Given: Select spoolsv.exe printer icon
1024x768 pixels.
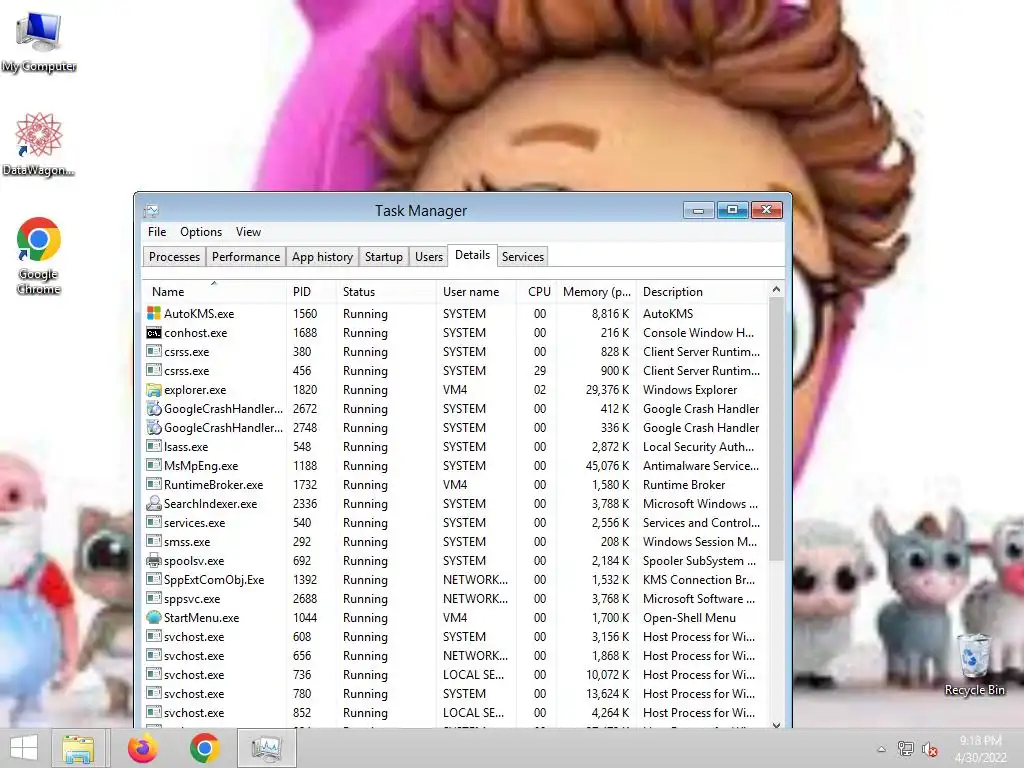Looking at the screenshot, I should pos(153,560).
